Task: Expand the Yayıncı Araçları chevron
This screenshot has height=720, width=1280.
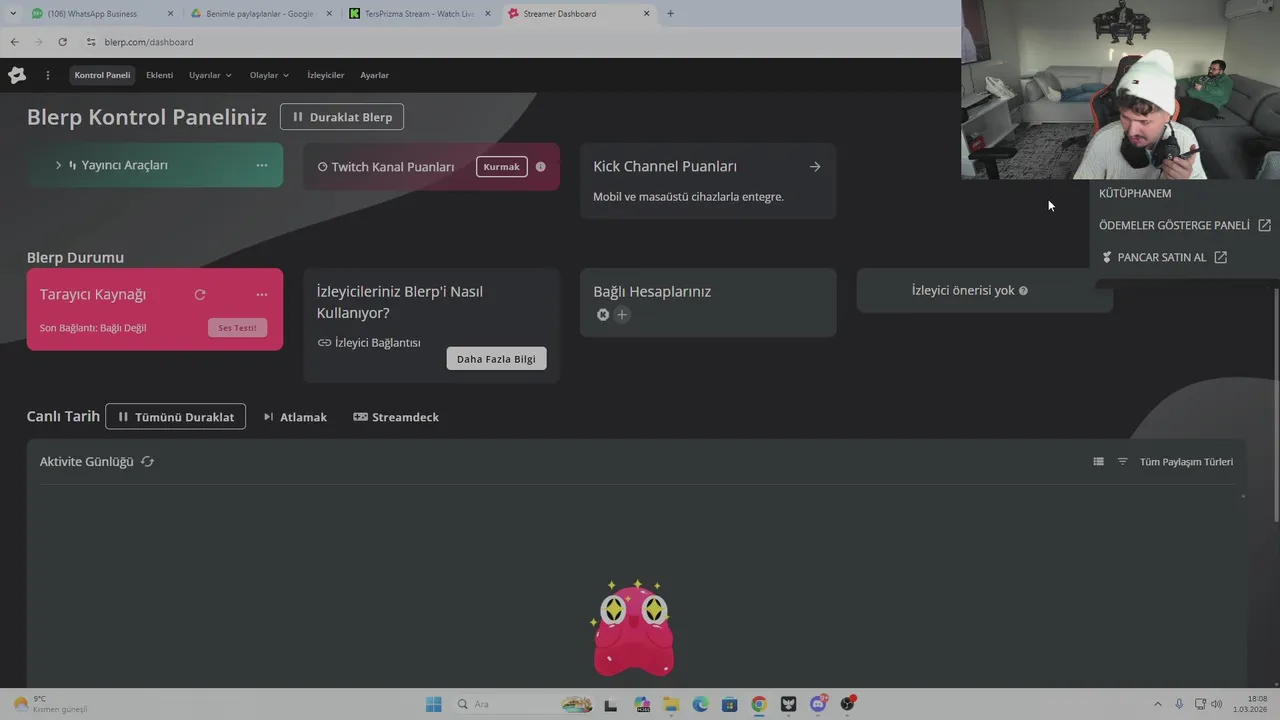Action: 58,165
